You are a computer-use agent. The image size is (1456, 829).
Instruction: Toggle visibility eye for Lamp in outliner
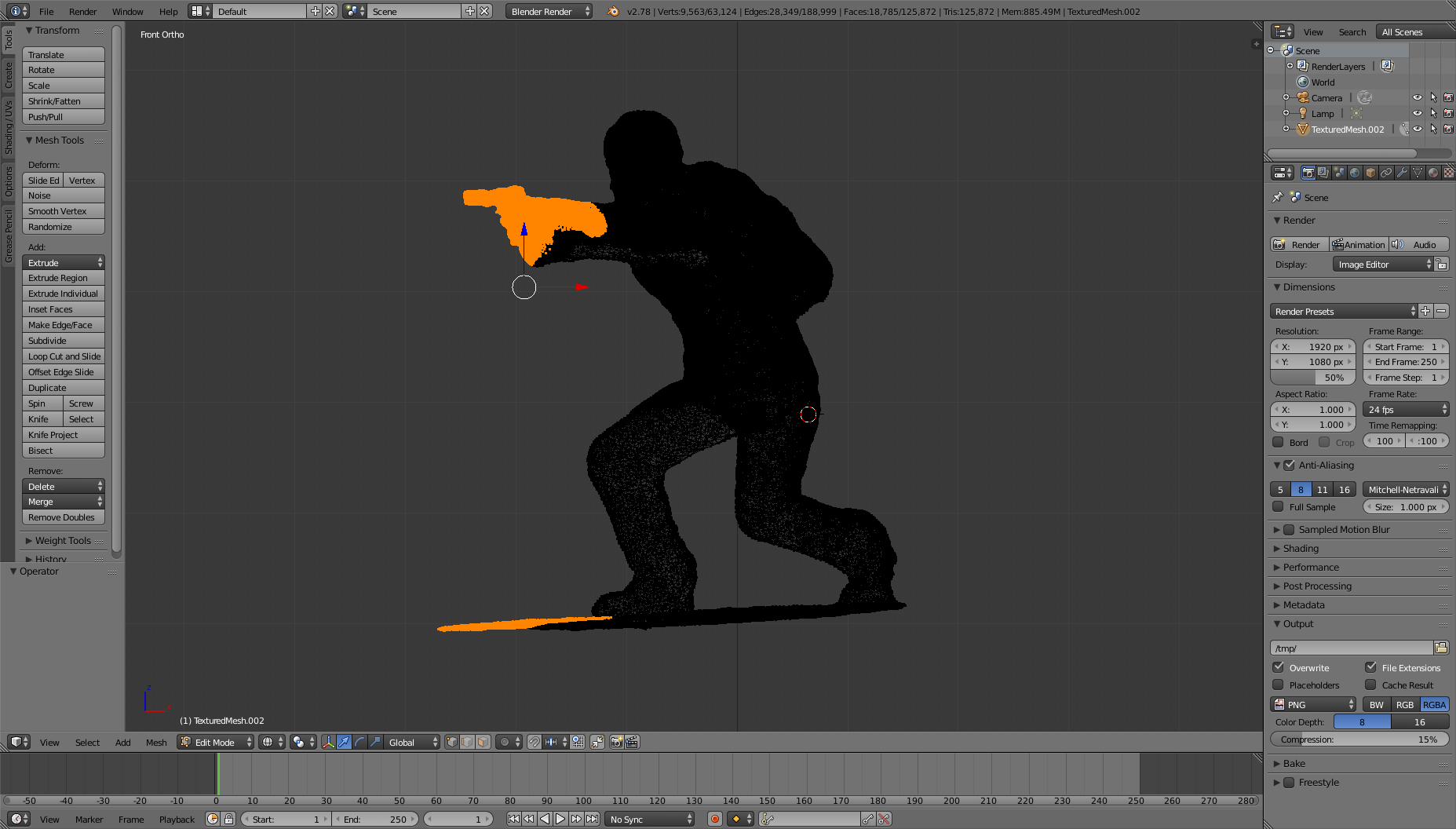(1418, 113)
